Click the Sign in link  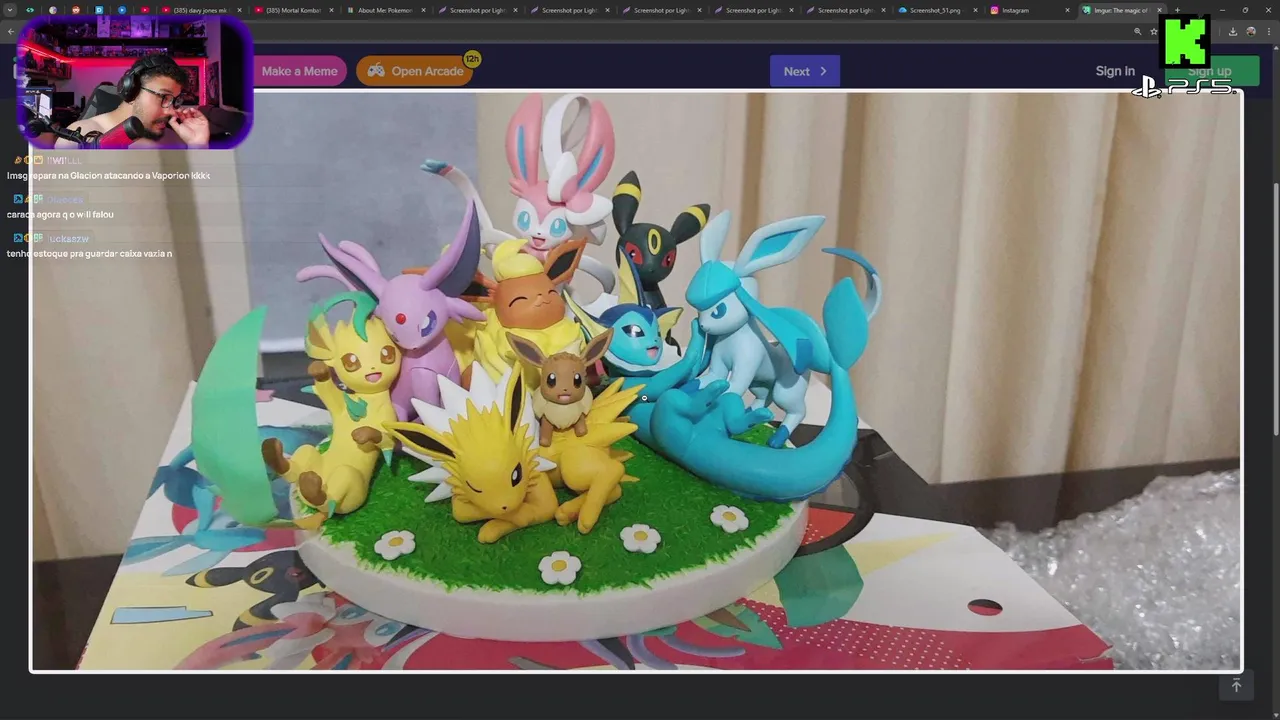tap(1115, 71)
